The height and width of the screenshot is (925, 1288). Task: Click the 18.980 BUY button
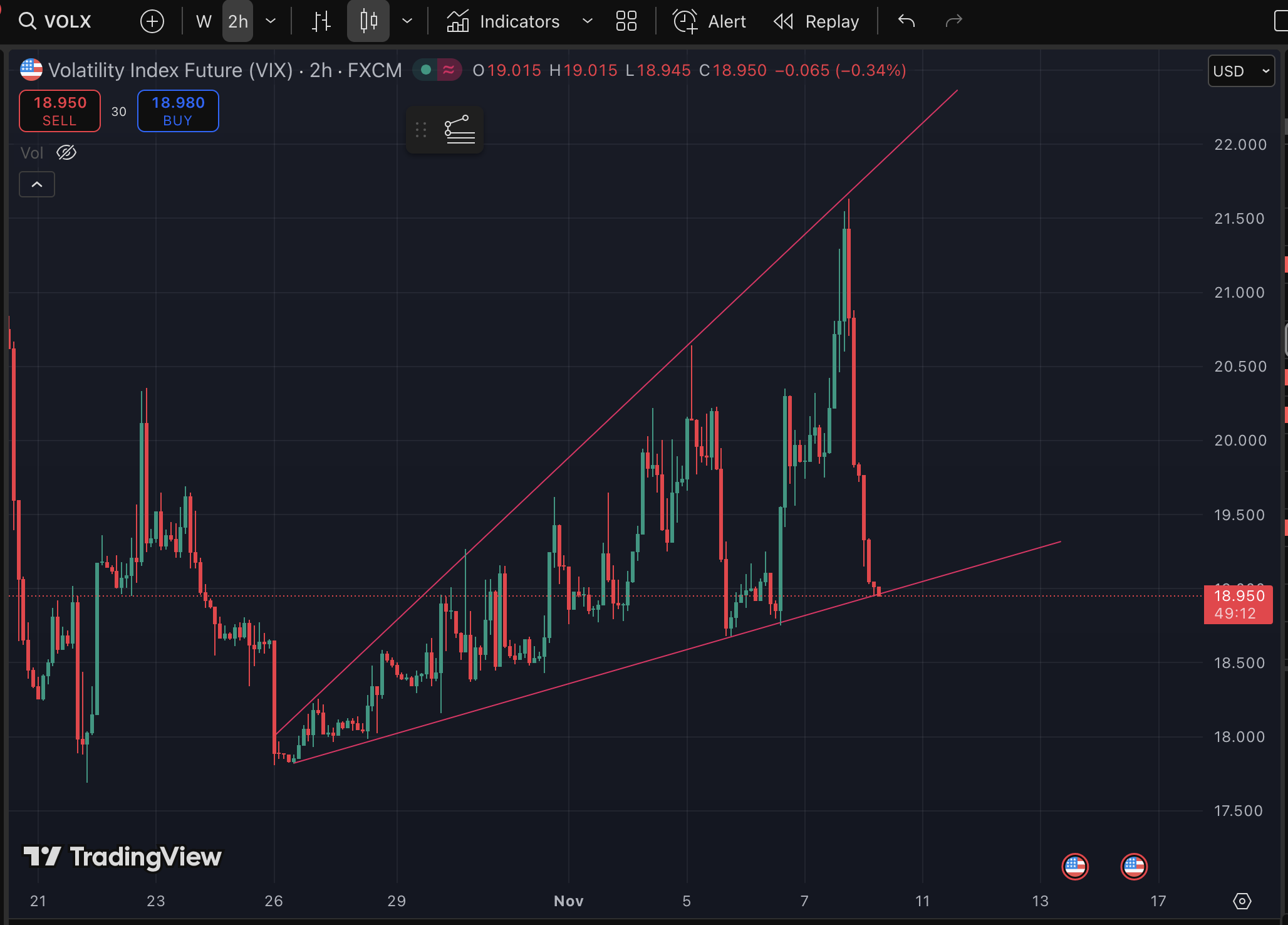[178, 111]
